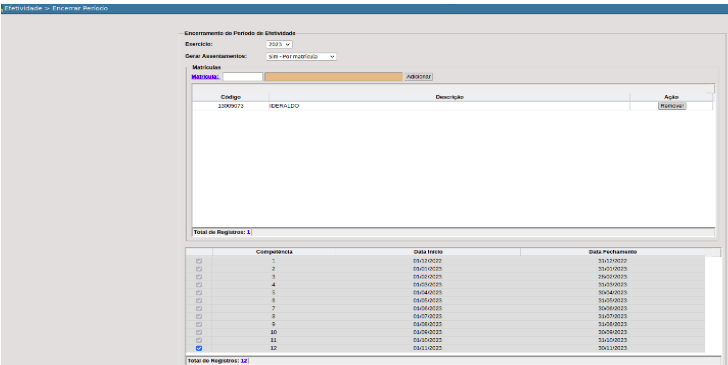Click the Adicionar button
728x365 pixels.
pos(418,77)
